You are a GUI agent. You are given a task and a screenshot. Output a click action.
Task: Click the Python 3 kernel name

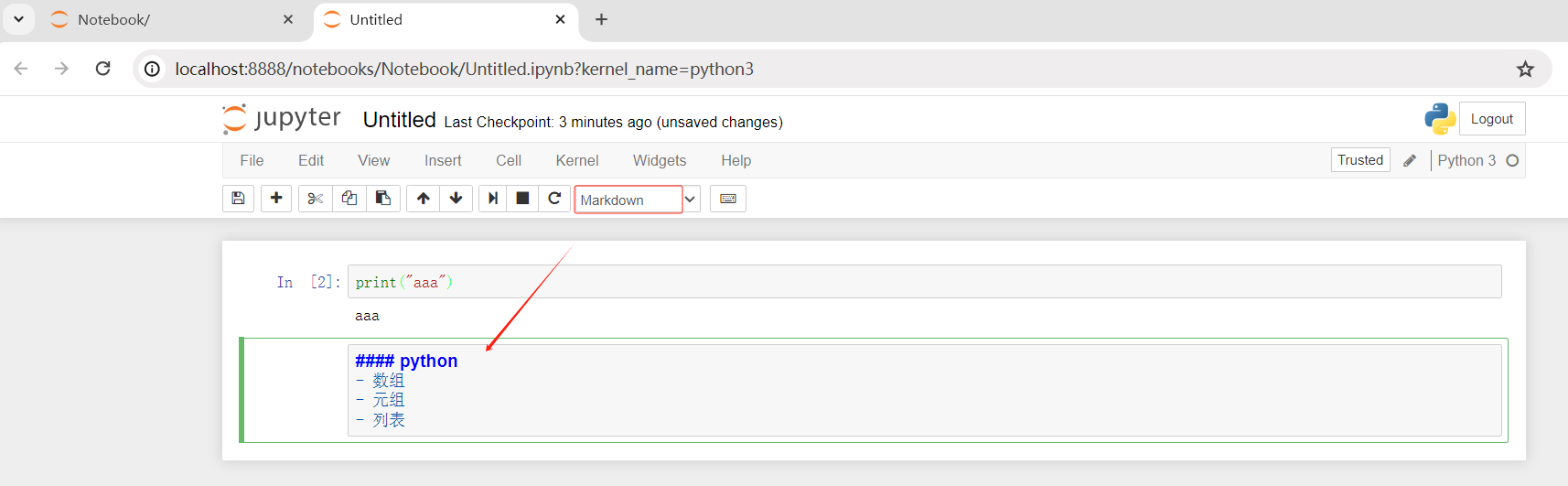tap(1466, 160)
